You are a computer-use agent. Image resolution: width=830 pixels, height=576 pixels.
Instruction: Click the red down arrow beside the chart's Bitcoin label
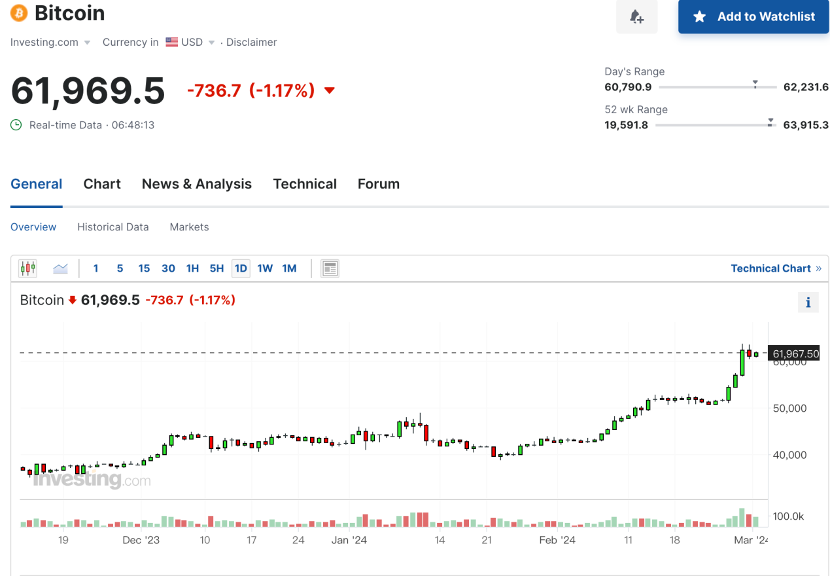tap(73, 300)
